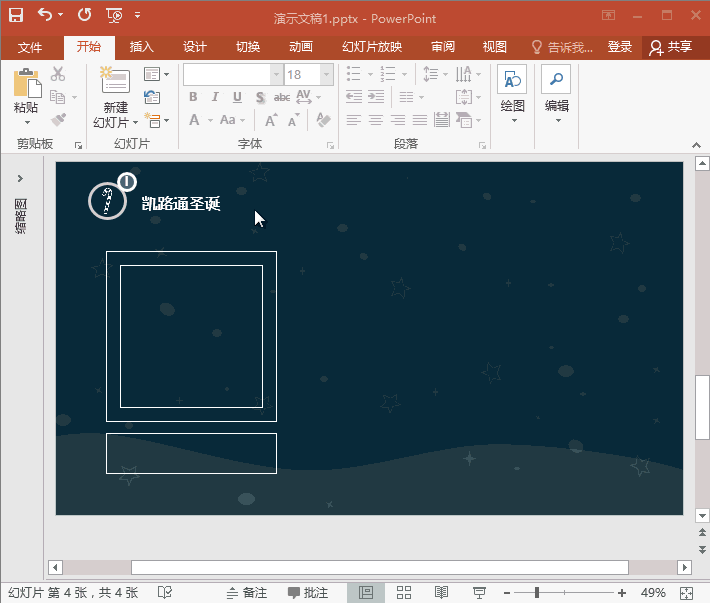This screenshot has width=710, height=603.
Task: Open the Insert (插入) tab
Action: 142,47
